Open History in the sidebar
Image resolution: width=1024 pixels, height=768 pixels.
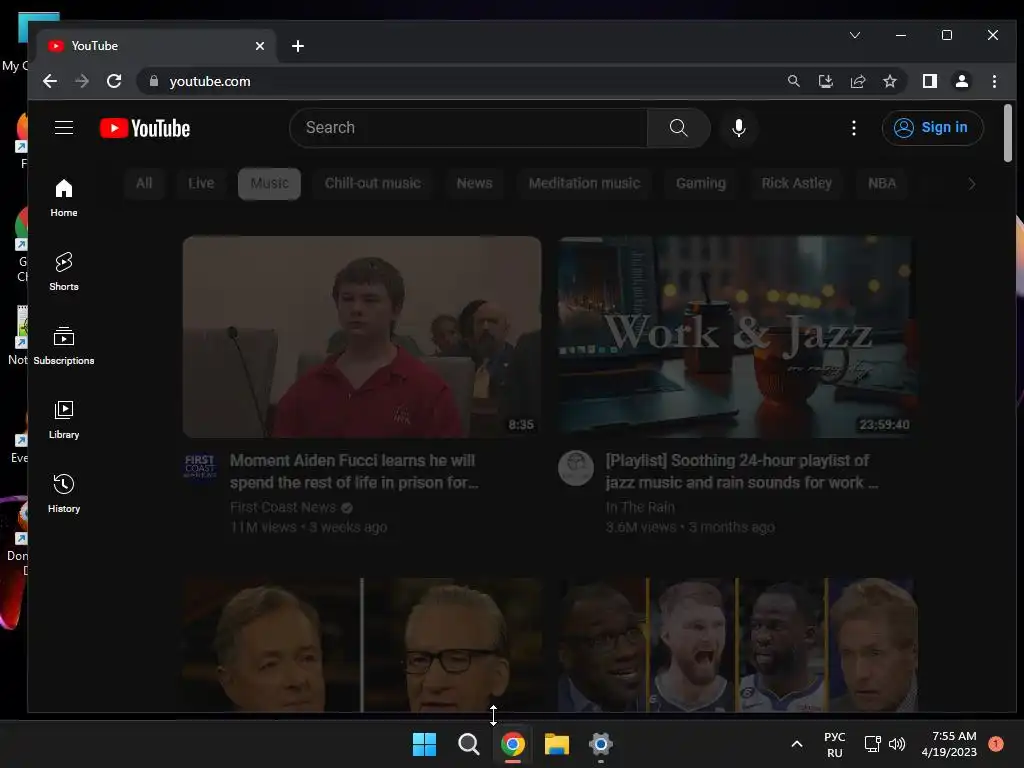63,493
